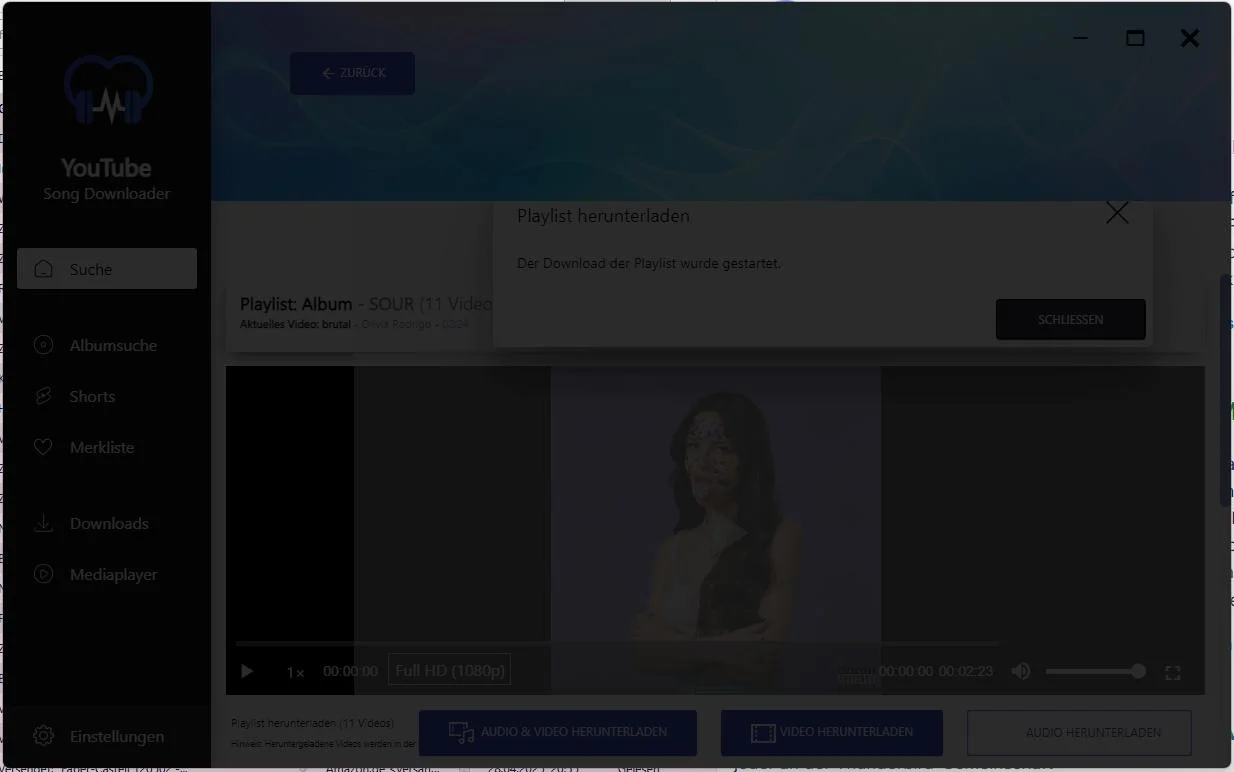The width and height of the screenshot is (1234, 772).
Task: Open the Suche sidebar item
Action: (x=107, y=269)
